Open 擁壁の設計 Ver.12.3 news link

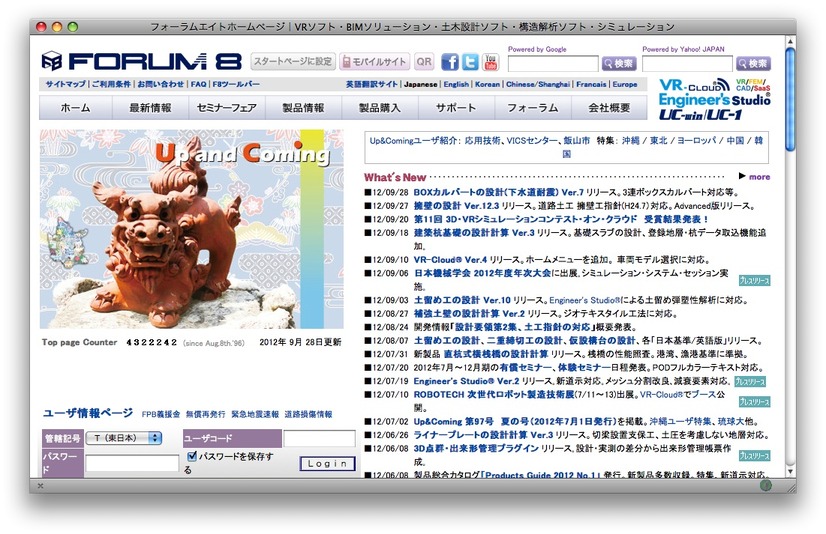pyautogui.click(x=456, y=206)
